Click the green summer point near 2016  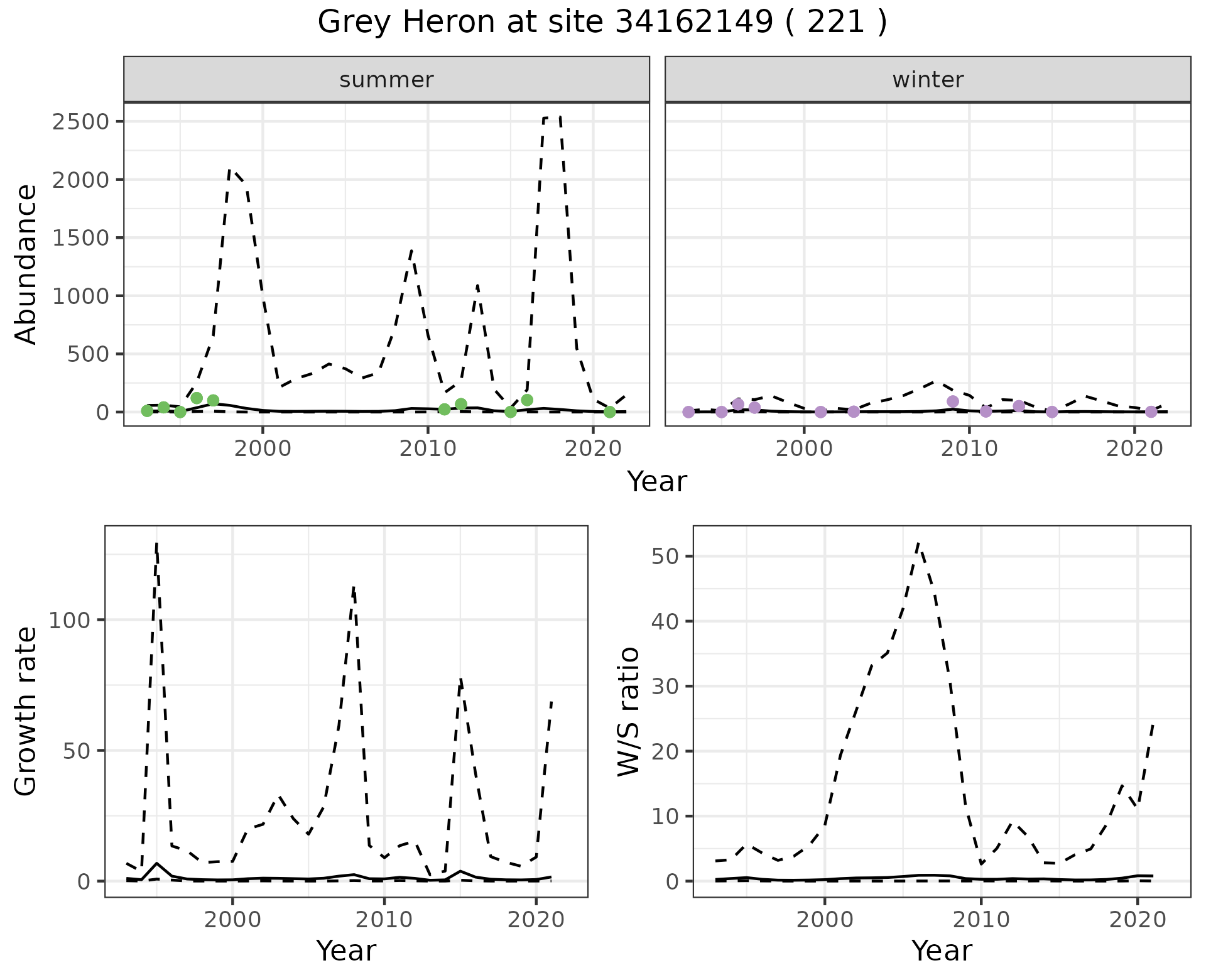(527, 400)
